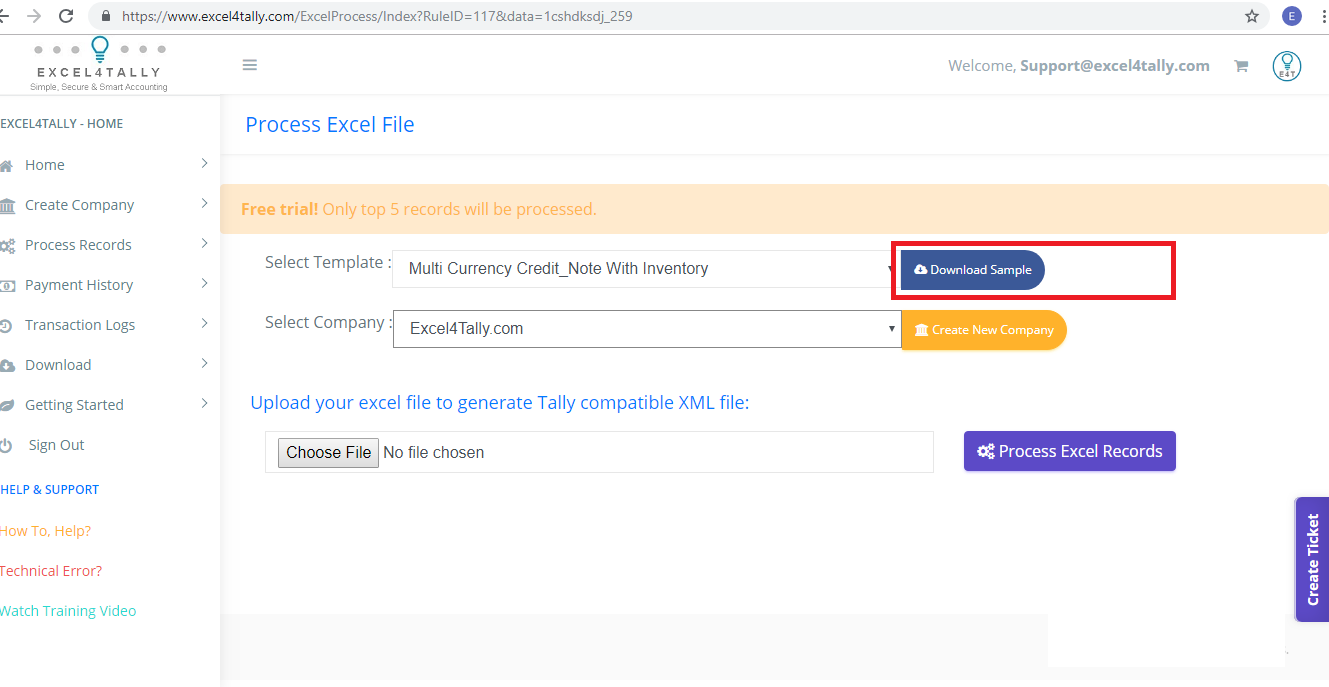Screen dimensions: 1329x687
Task: Click the Create New Company button
Action: (984, 330)
